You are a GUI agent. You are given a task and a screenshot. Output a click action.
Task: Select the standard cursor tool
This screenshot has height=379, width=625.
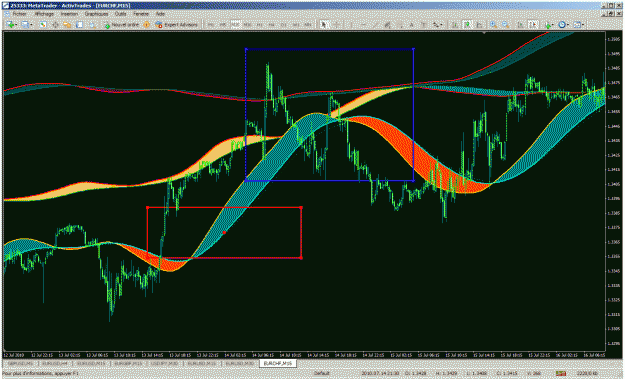pos(324,25)
